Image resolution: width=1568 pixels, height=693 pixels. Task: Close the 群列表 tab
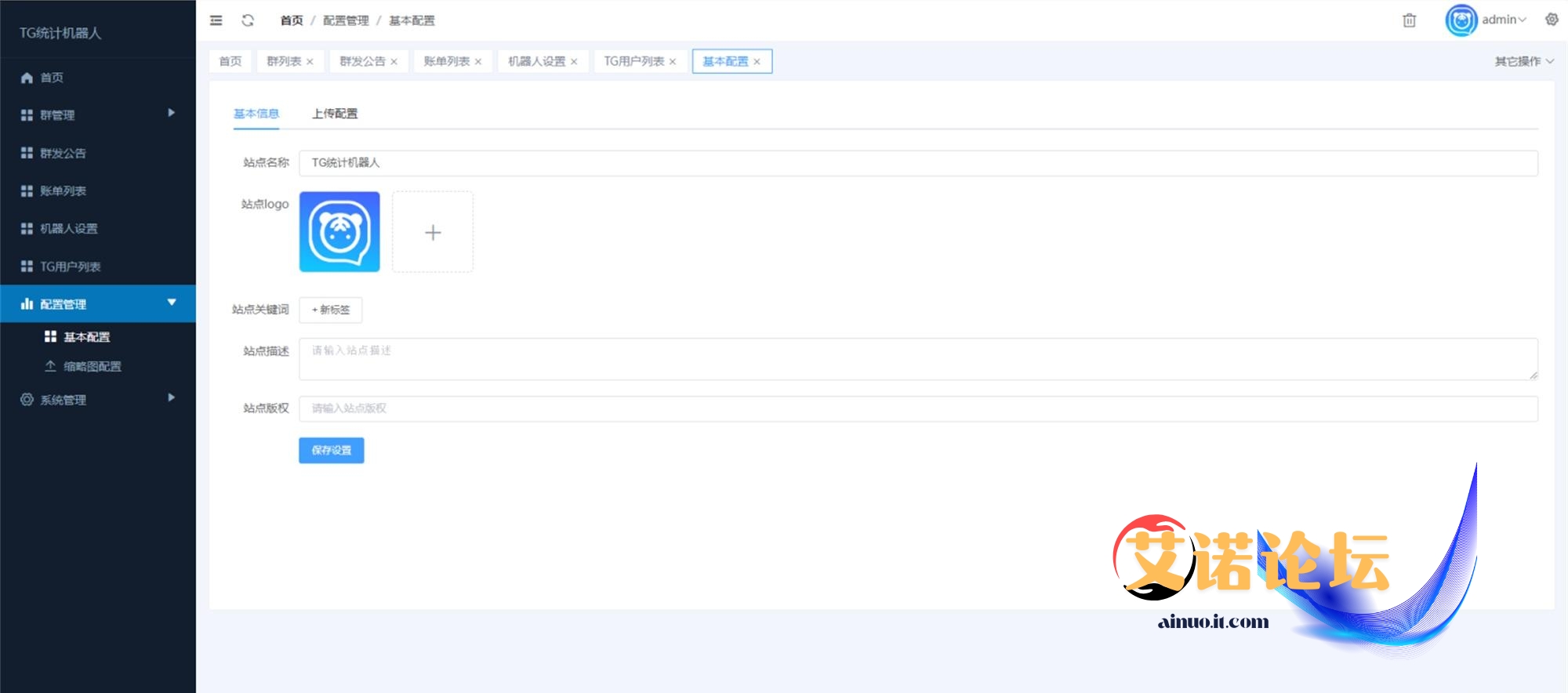[x=310, y=62]
